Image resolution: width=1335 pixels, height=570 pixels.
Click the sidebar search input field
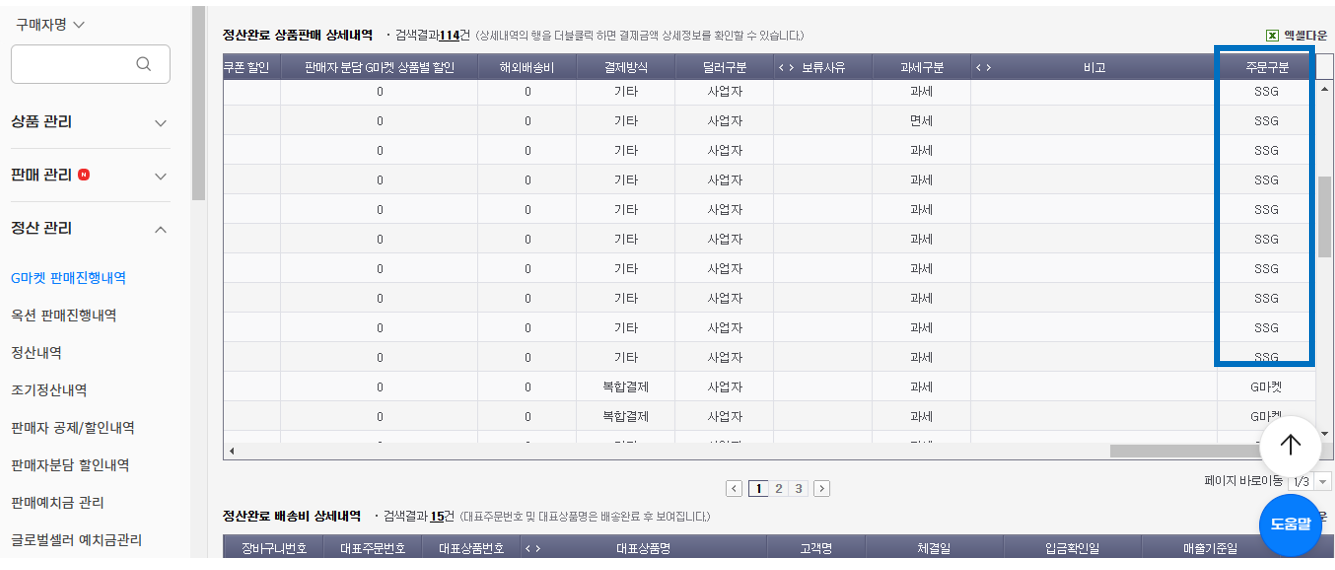pyautogui.click(x=90, y=64)
